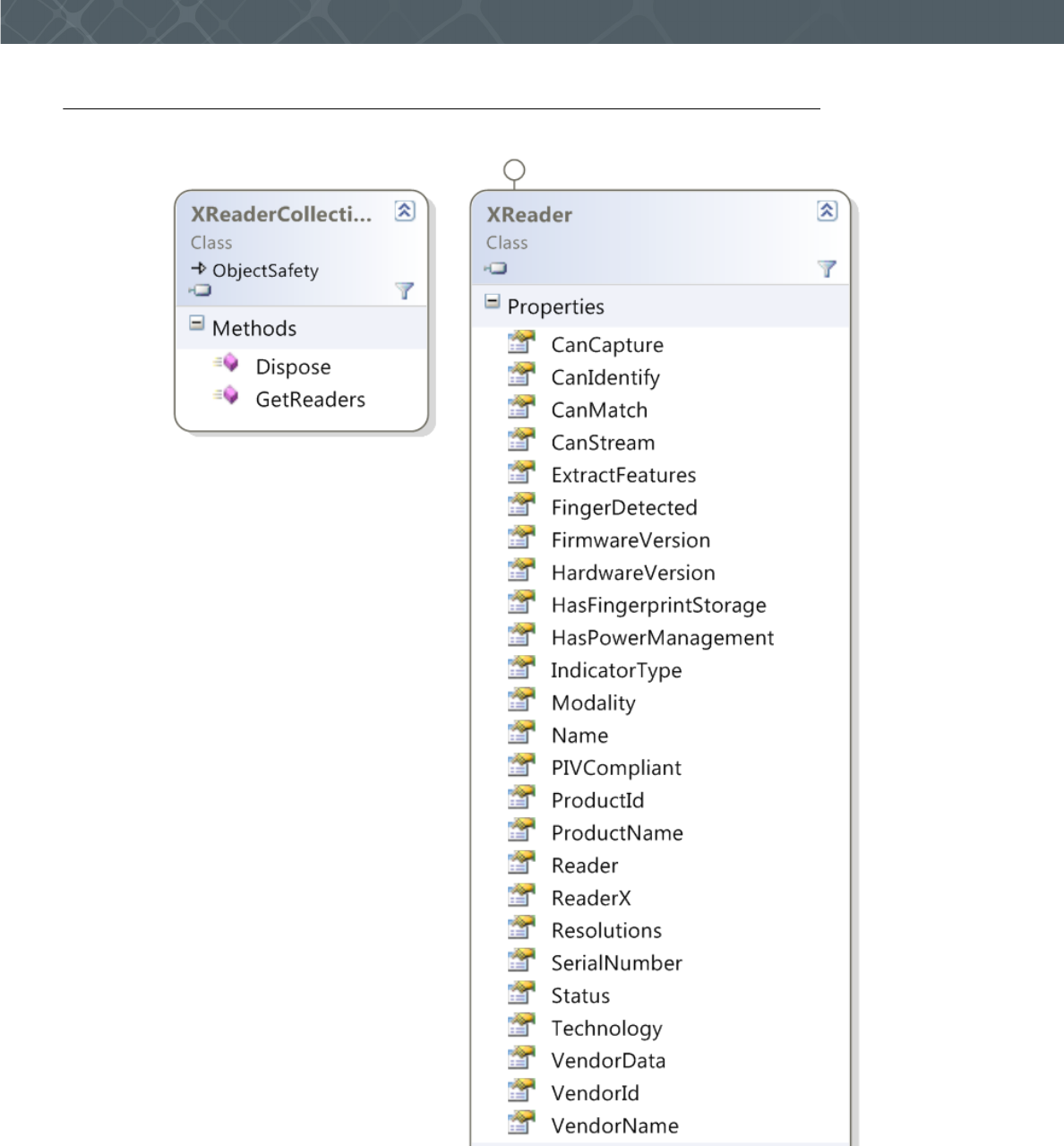Image resolution: width=1064 pixels, height=1146 pixels.
Task: Click interface label icon under ObjectSafety
Action: click(200, 290)
